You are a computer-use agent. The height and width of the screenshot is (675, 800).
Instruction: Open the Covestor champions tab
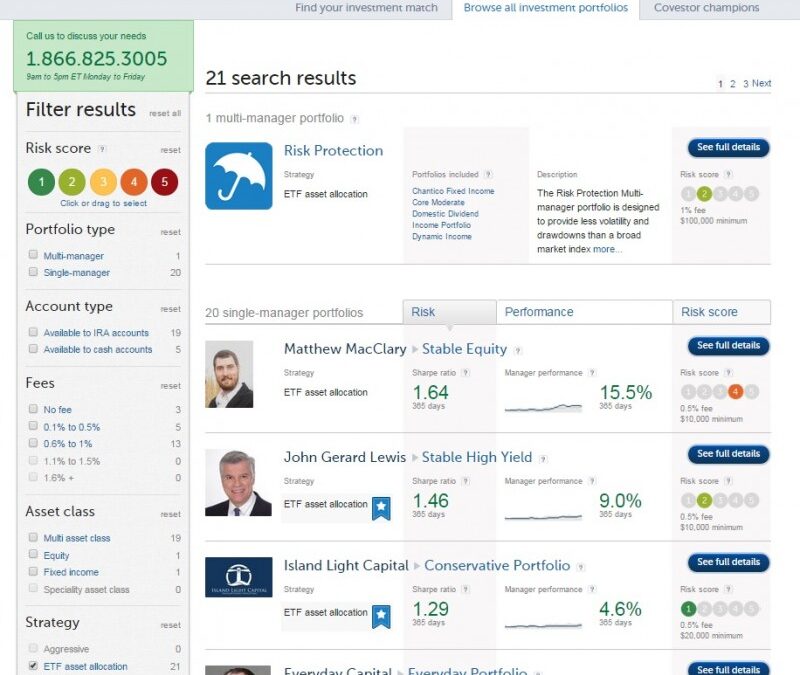[706, 8]
